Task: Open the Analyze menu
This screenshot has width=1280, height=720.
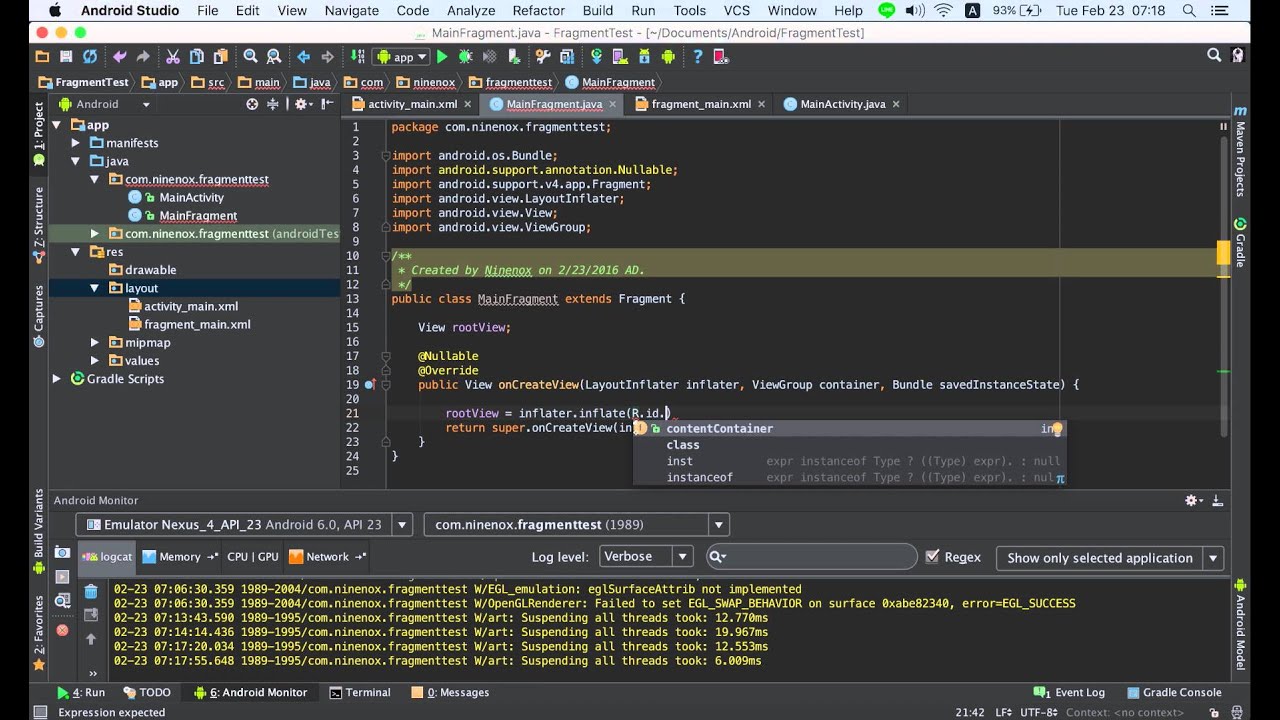Action: point(470,10)
